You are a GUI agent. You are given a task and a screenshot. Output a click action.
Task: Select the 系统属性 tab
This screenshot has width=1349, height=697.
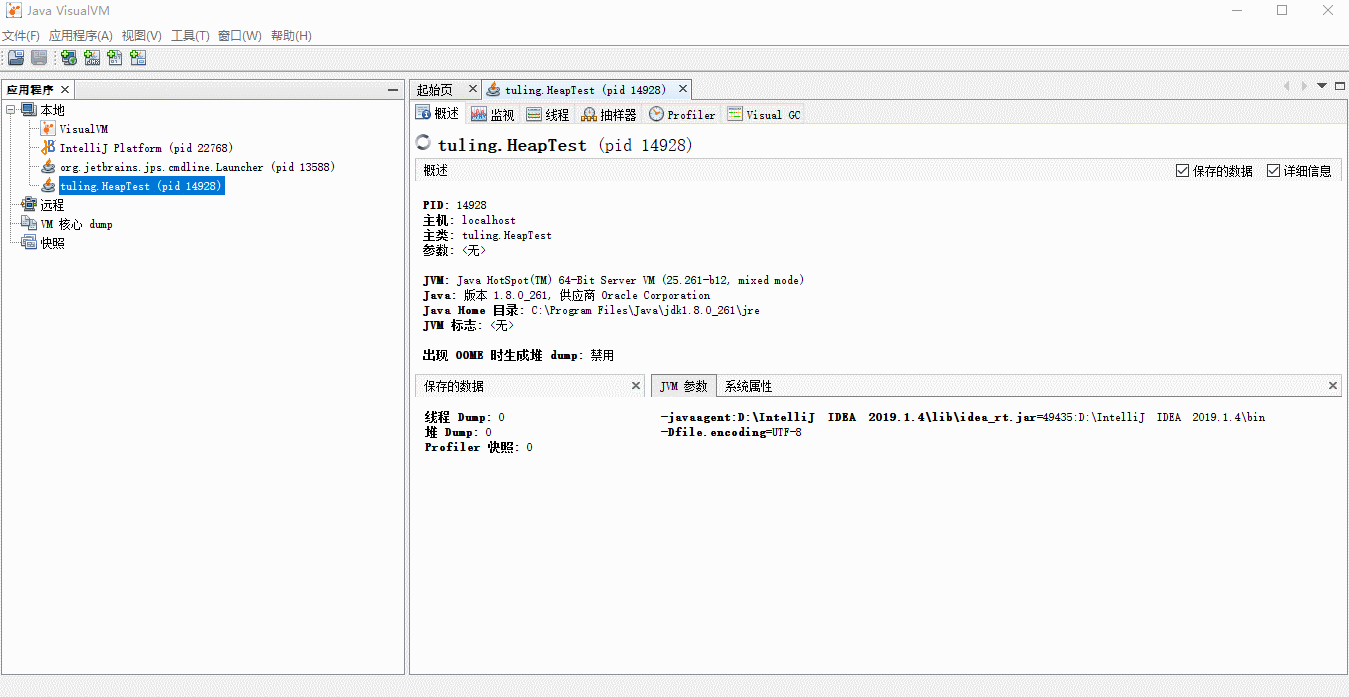pos(749,386)
